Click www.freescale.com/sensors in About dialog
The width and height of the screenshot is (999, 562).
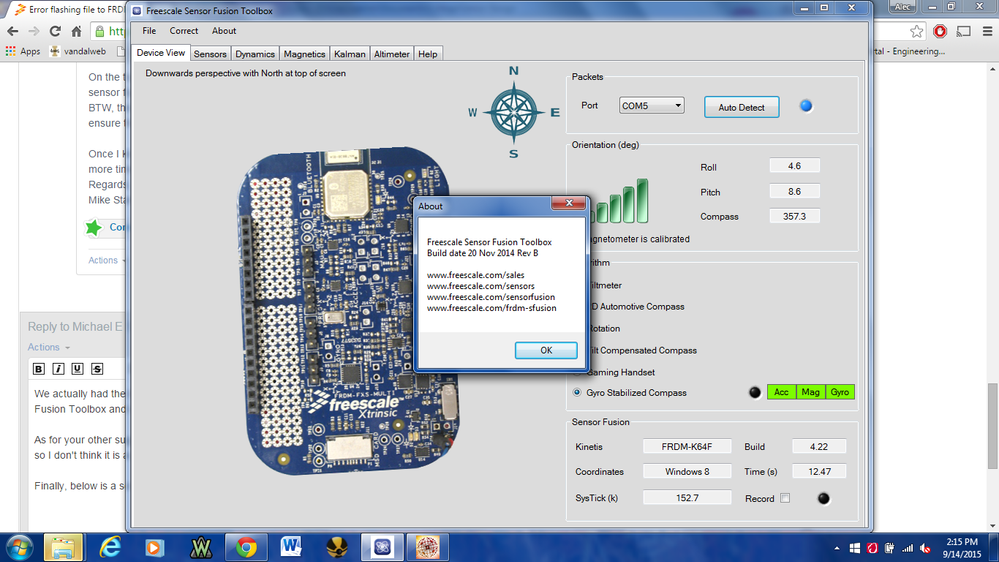pos(480,286)
